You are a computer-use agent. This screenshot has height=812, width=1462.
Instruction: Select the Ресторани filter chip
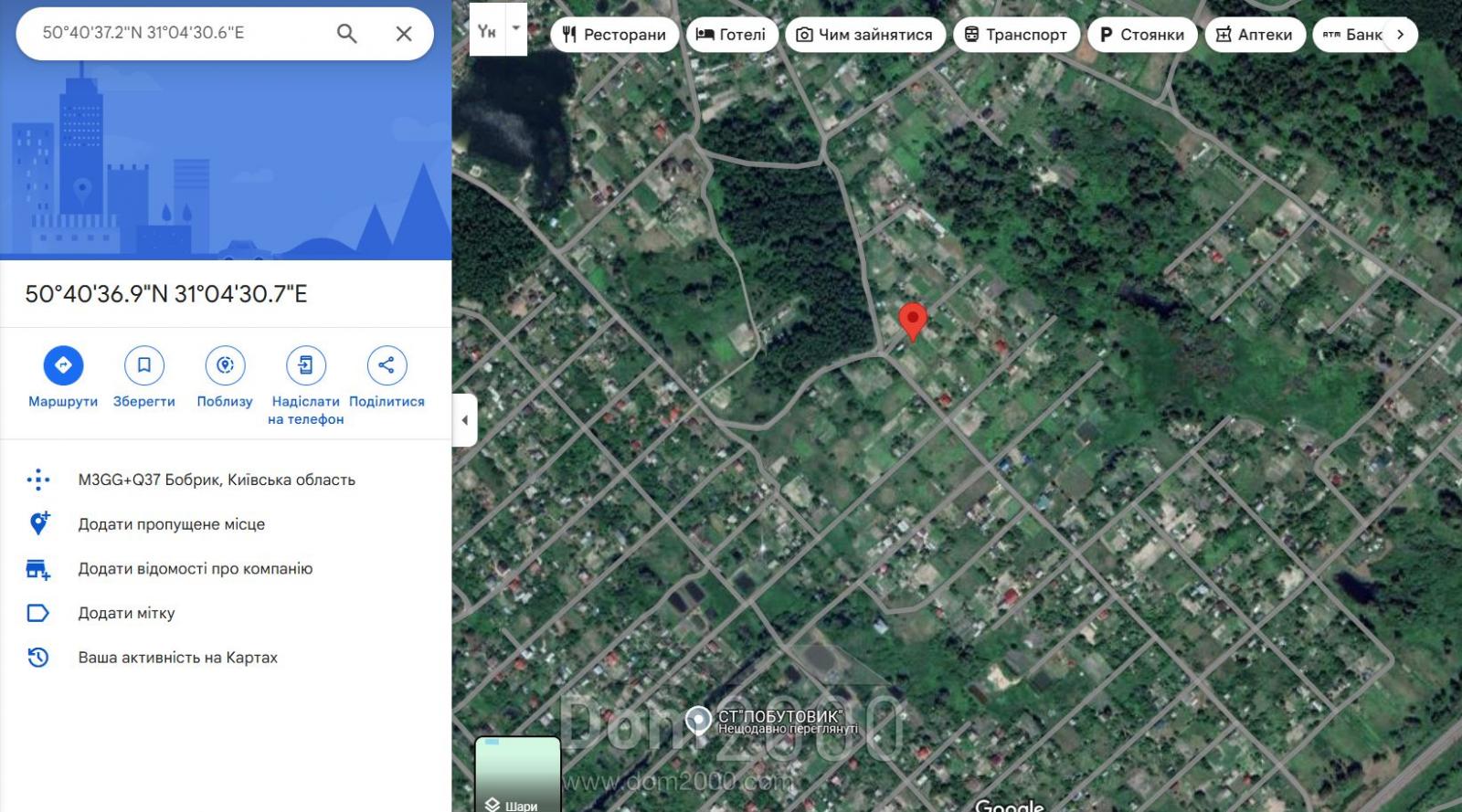tap(615, 35)
